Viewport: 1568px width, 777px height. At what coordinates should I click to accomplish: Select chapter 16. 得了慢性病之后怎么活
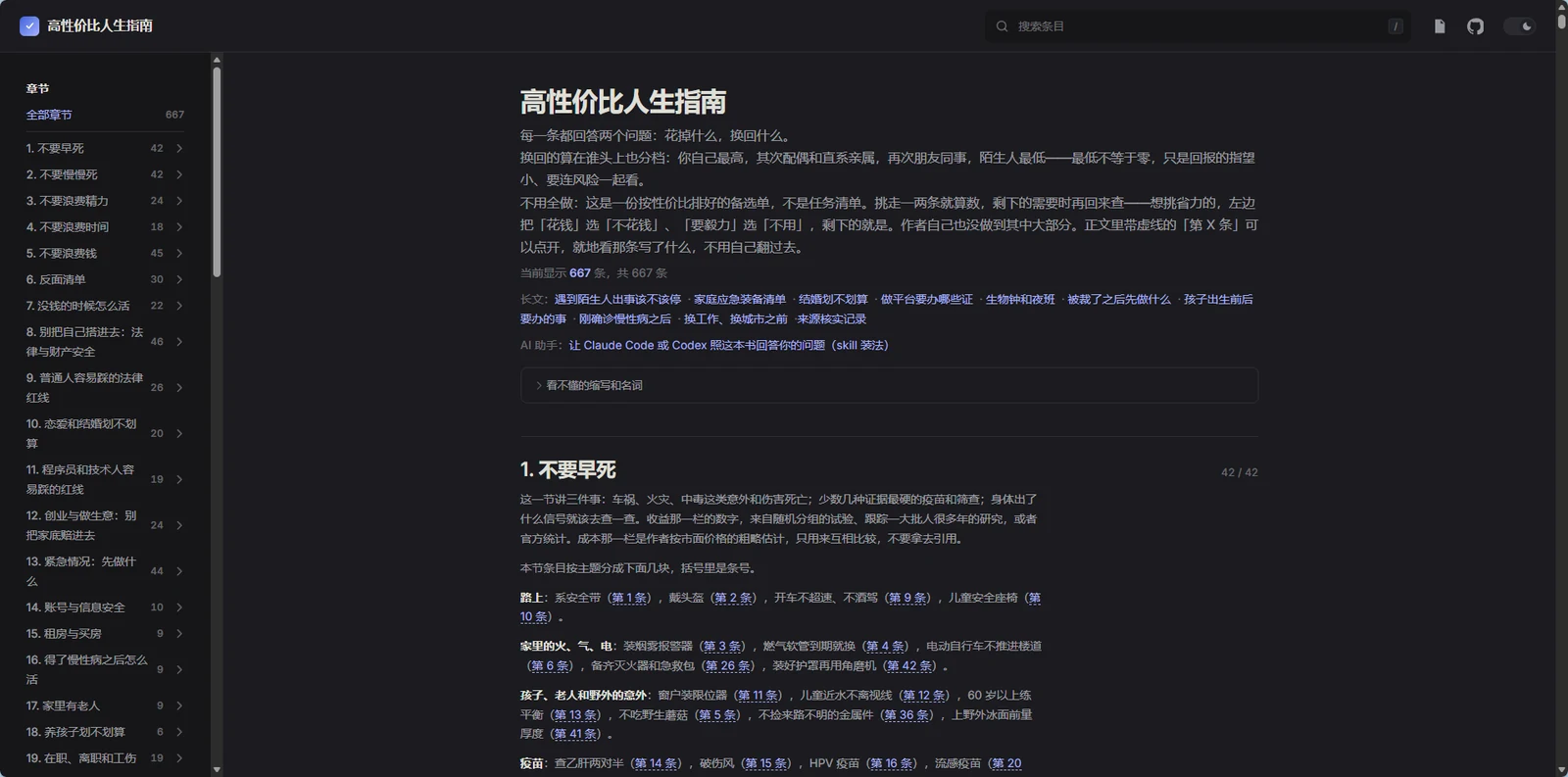[x=86, y=669]
